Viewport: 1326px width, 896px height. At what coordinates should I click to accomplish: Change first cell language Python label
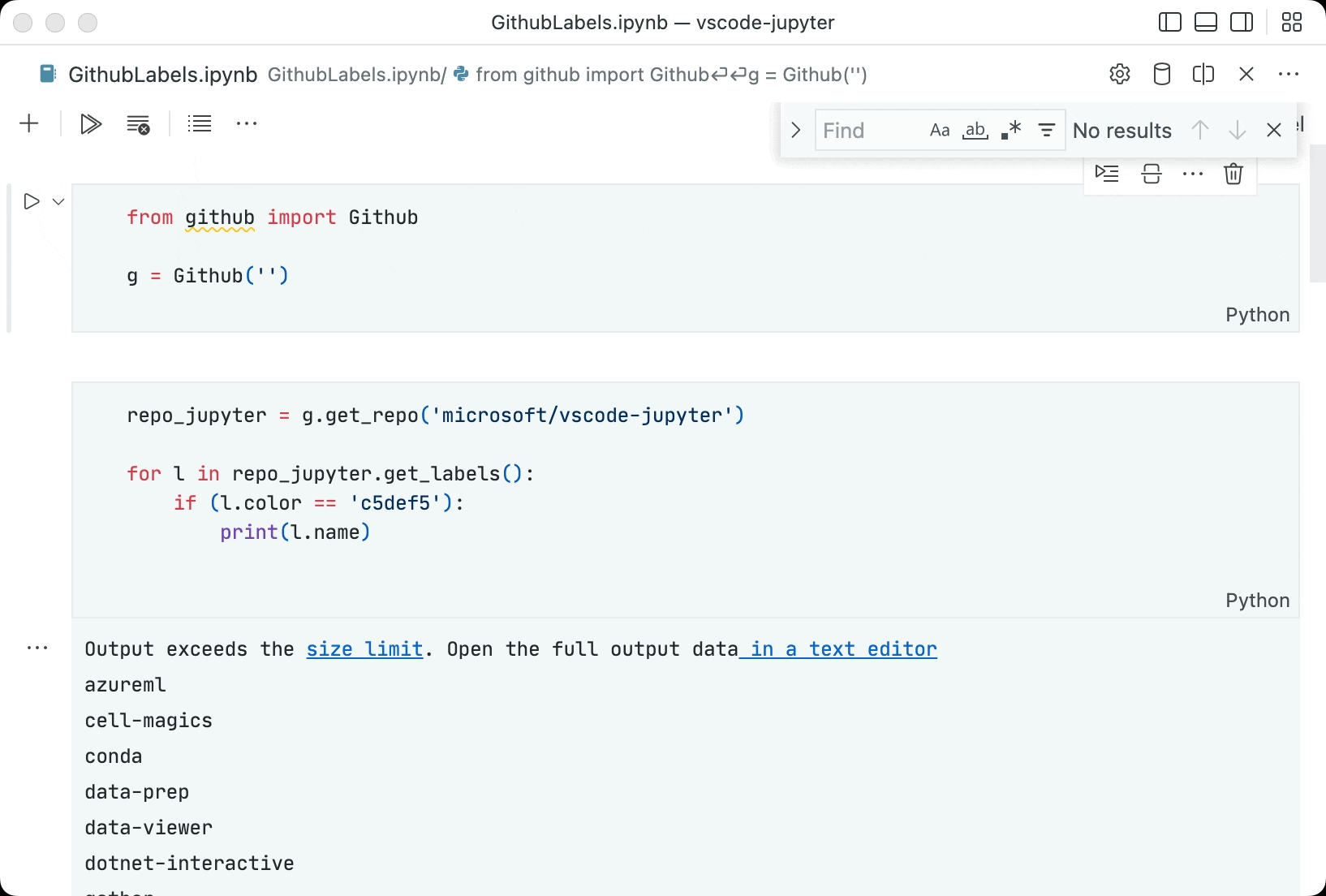point(1257,315)
